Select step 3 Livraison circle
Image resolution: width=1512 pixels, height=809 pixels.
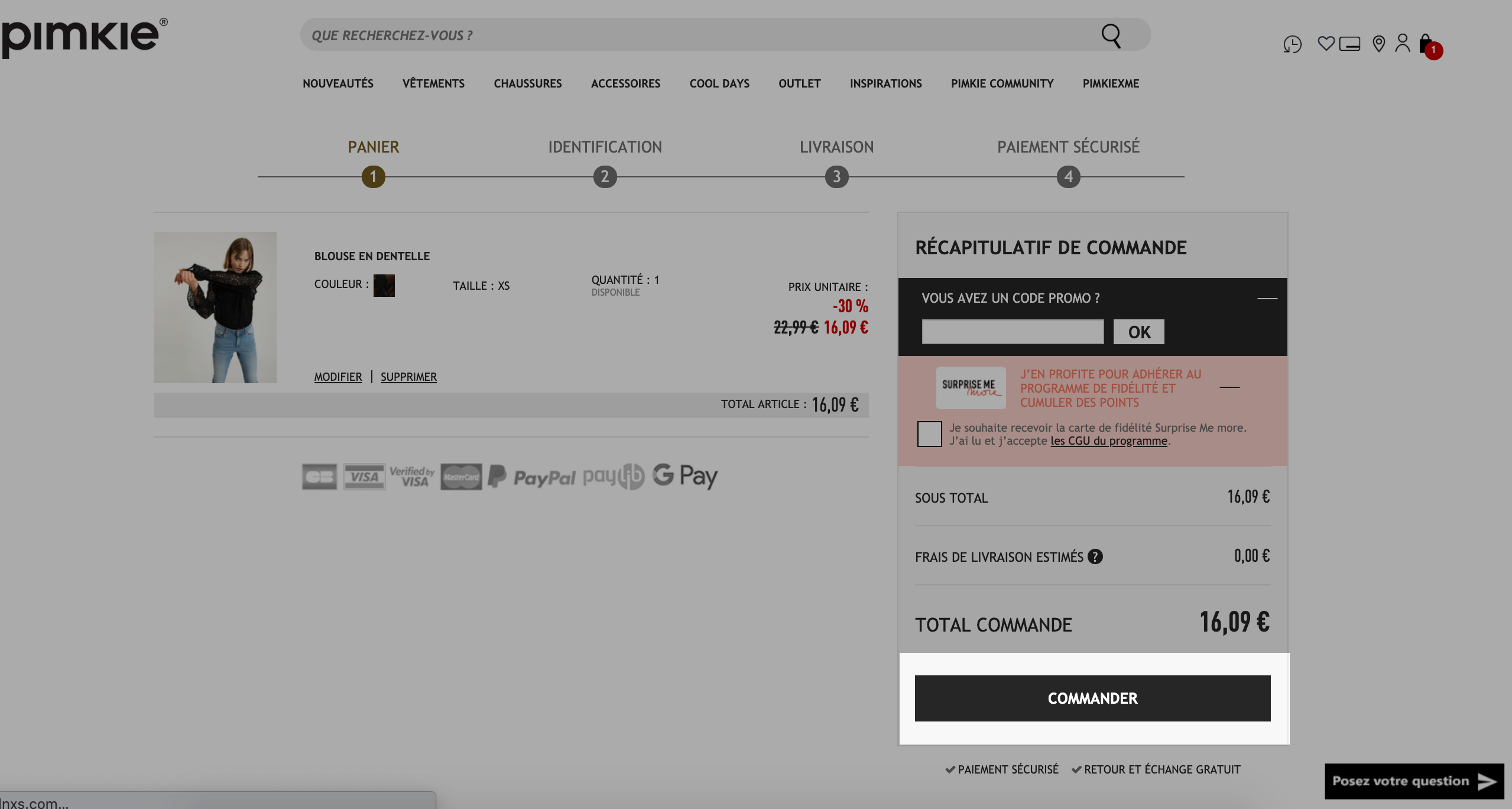click(x=836, y=177)
